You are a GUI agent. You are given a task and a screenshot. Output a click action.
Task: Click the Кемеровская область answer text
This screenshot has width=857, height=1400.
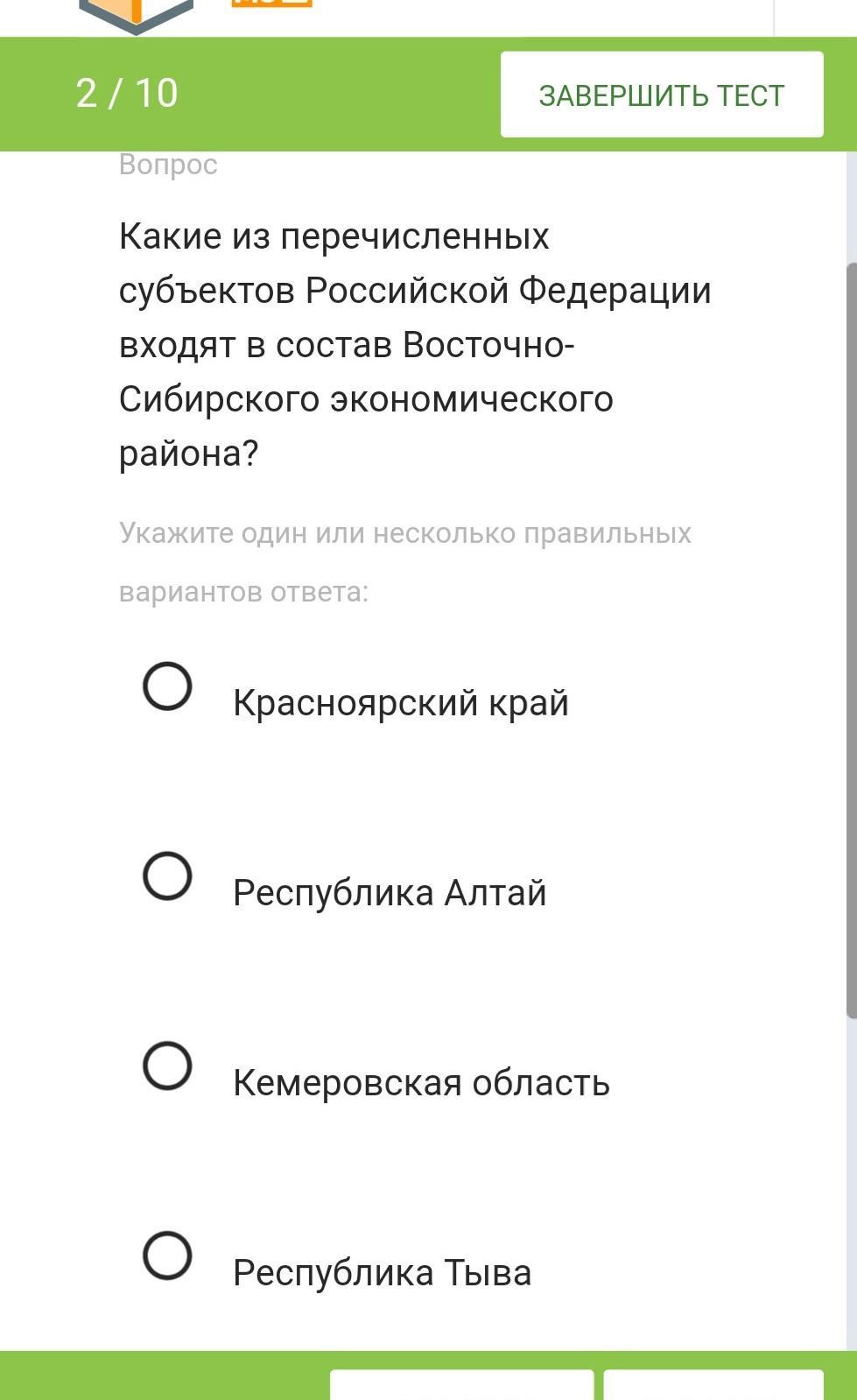pyautogui.click(x=421, y=1083)
